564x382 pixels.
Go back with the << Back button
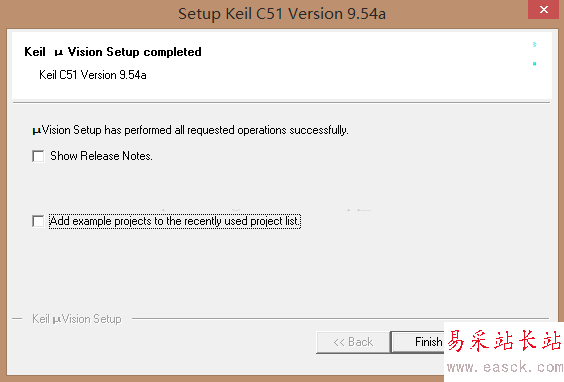[353, 342]
